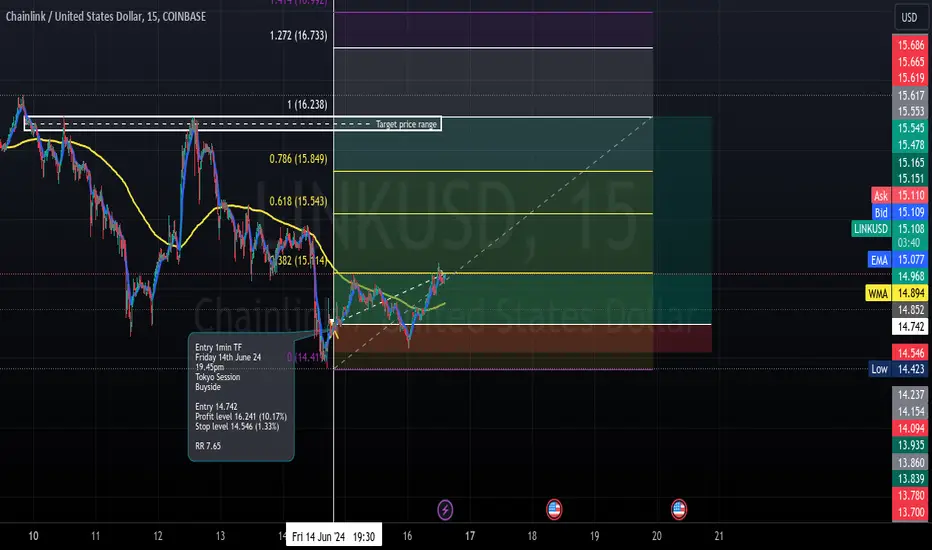Image resolution: width=932 pixels, height=550 pixels.
Task: Click the 15.686 red price label
Action: 910,45
